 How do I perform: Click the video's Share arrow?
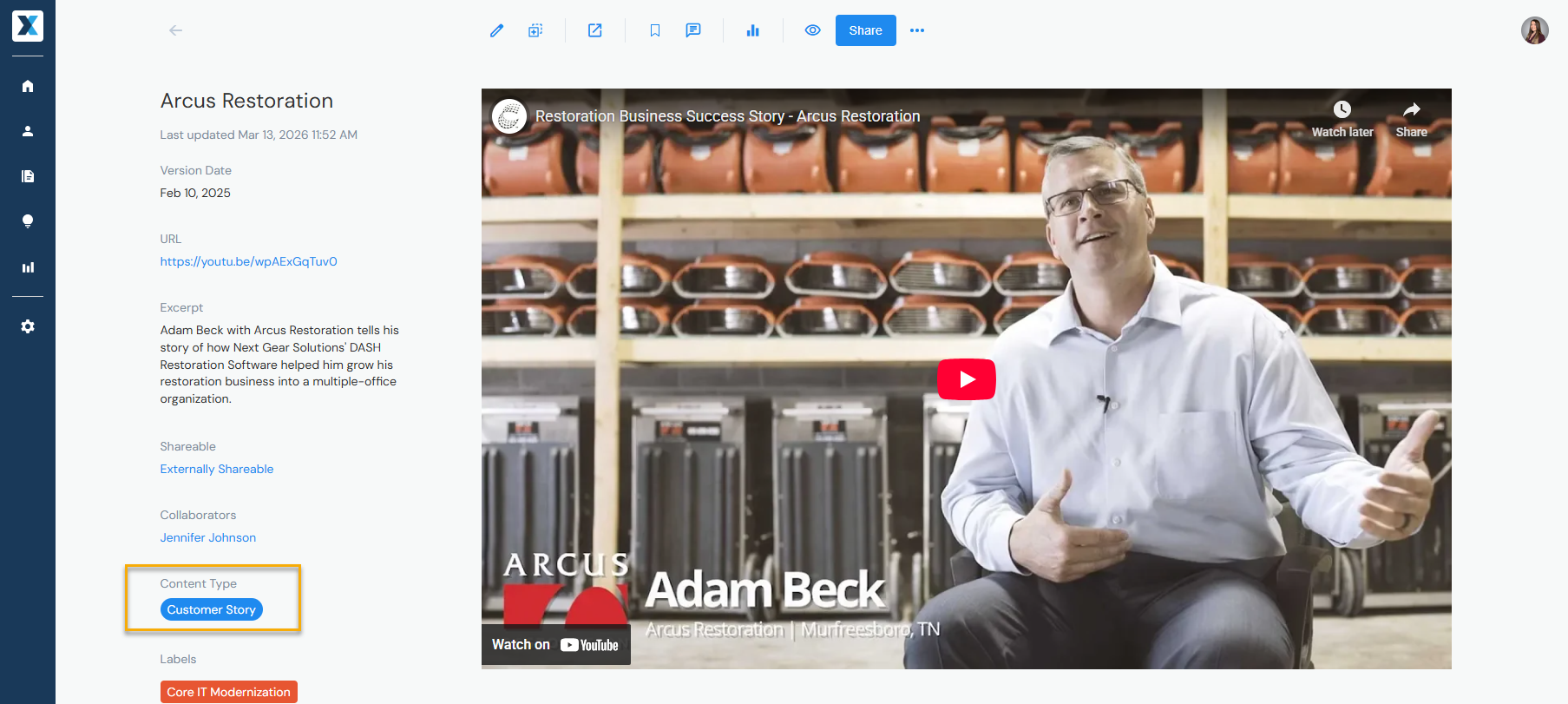pyautogui.click(x=1412, y=119)
